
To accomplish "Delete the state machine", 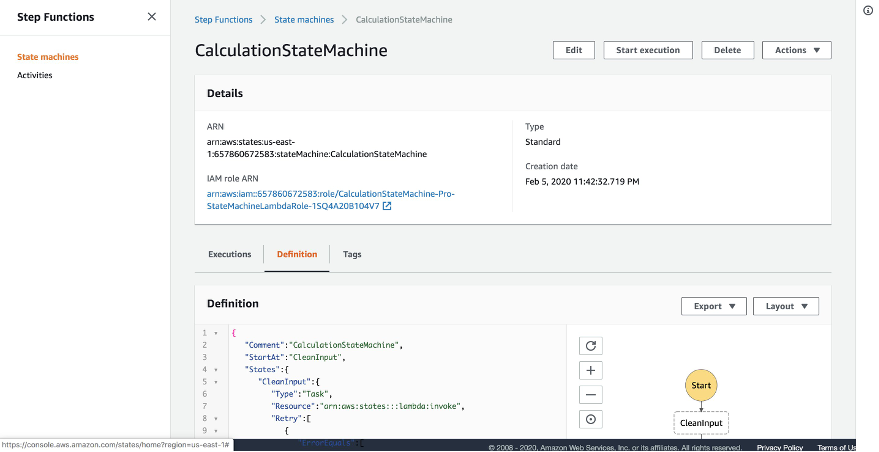I will tap(727, 50).
